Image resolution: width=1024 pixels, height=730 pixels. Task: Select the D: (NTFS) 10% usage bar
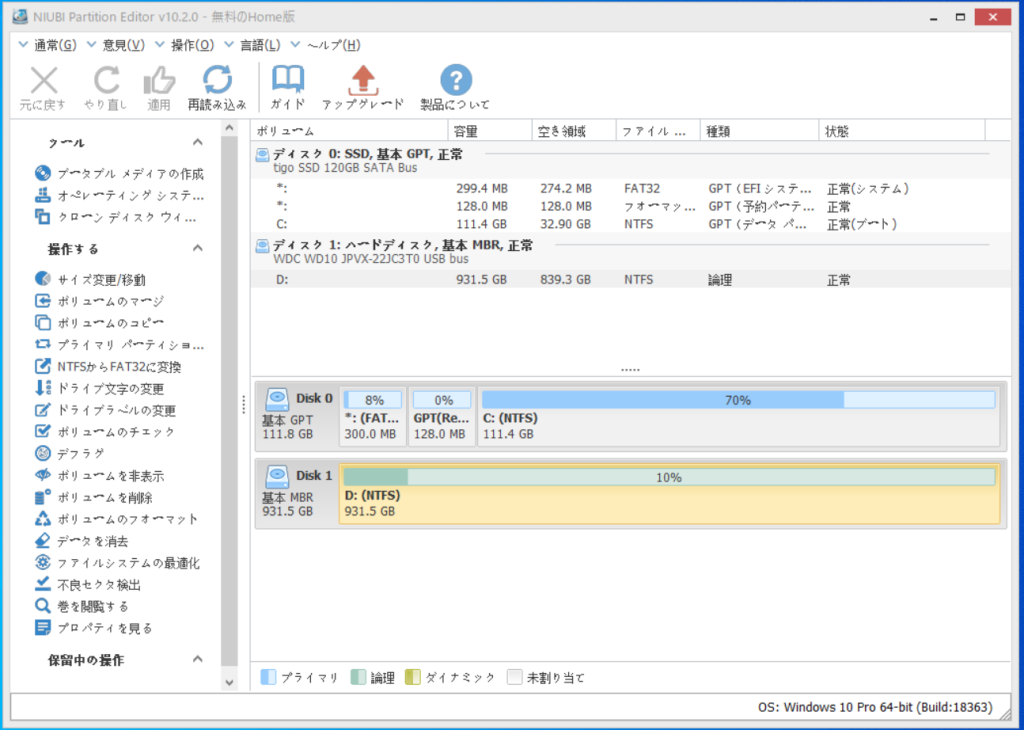pyautogui.click(x=669, y=477)
